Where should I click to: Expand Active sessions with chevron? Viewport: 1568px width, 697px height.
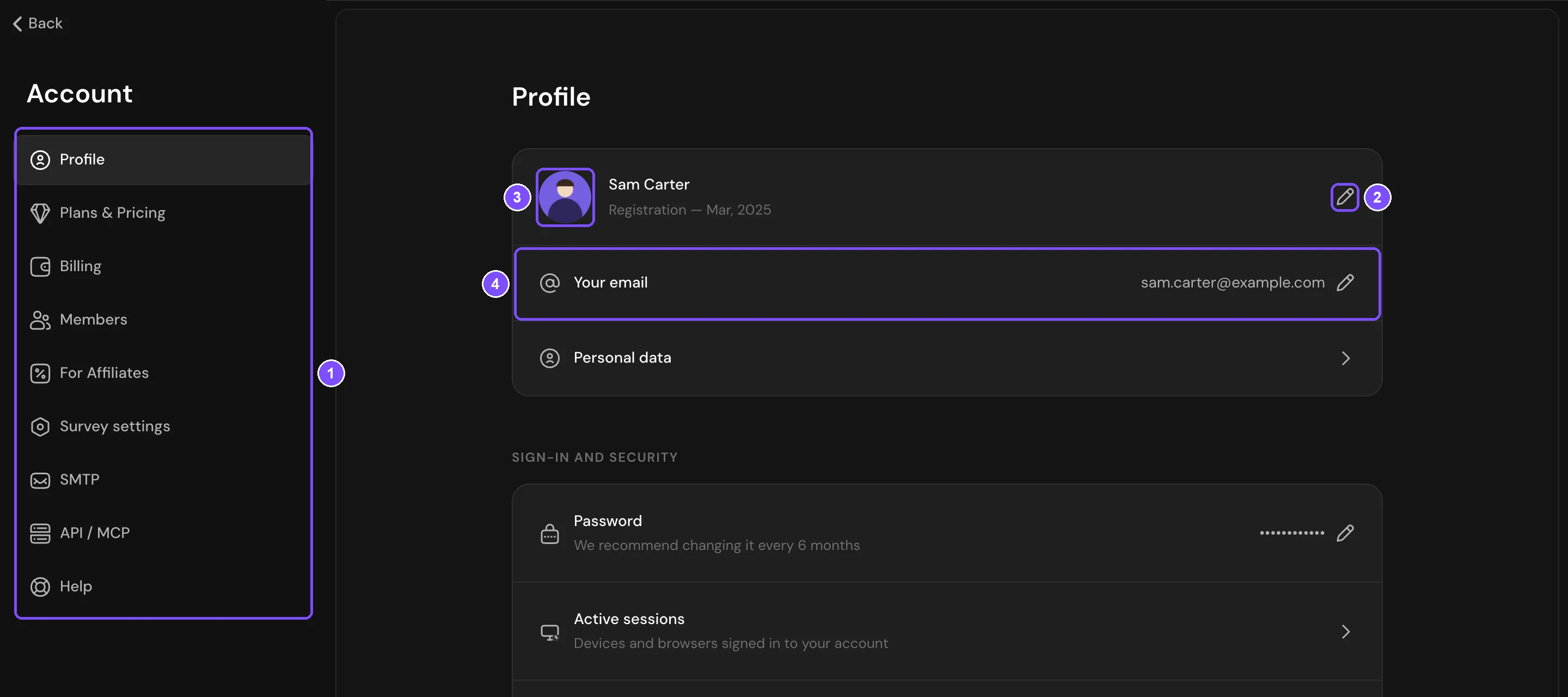1346,632
